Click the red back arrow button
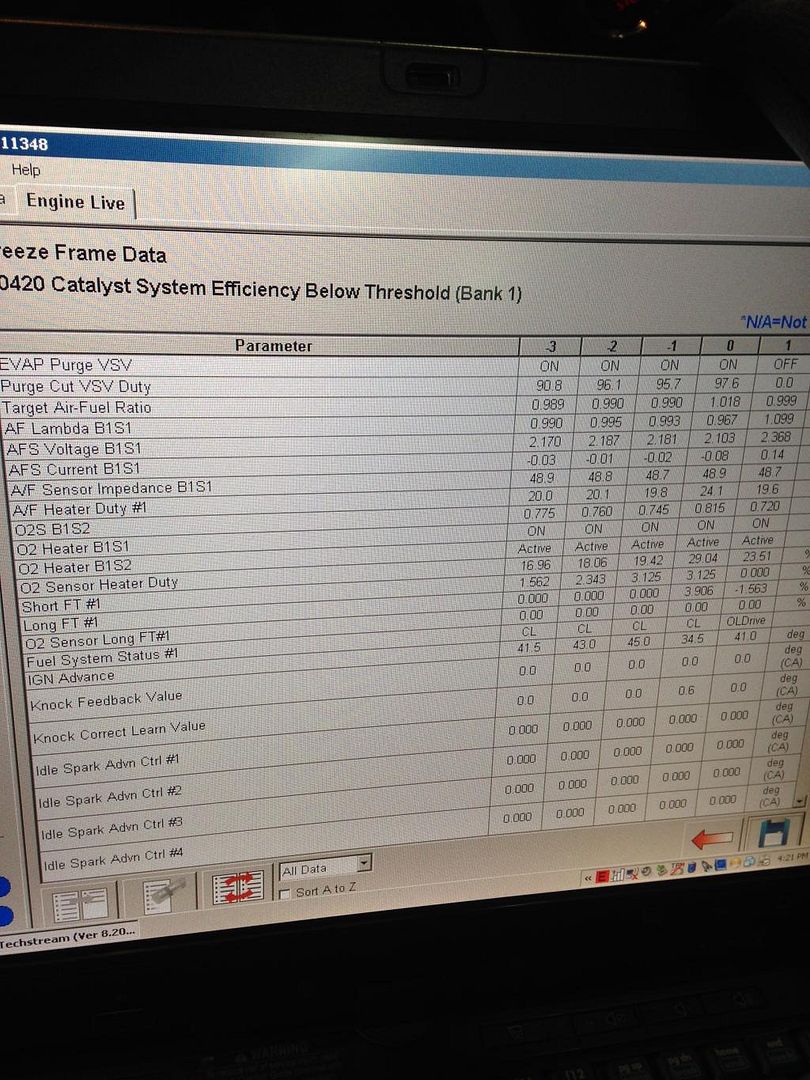810x1080 pixels. point(712,838)
